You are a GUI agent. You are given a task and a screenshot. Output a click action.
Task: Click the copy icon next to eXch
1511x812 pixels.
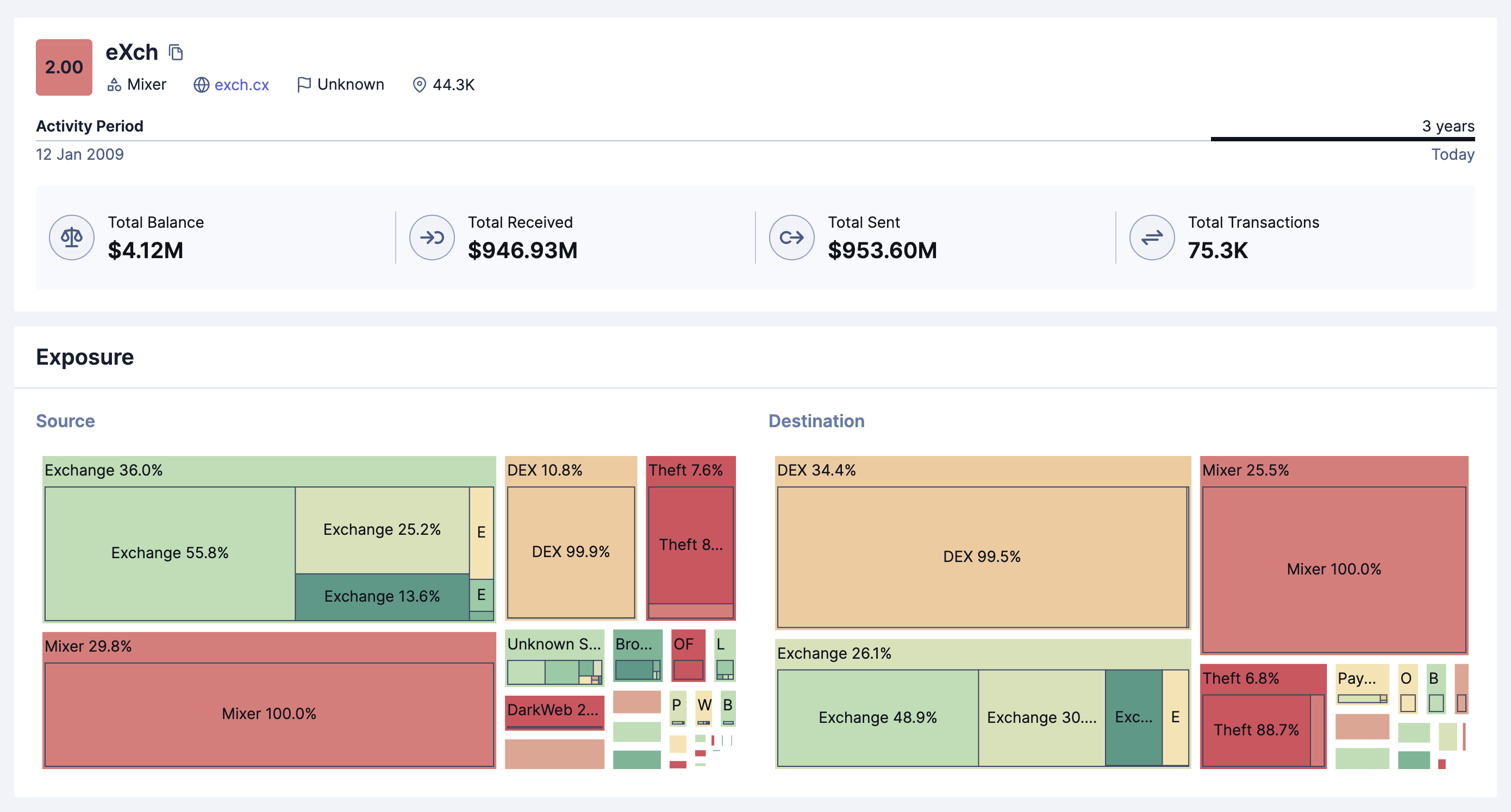click(x=176, y=53)
